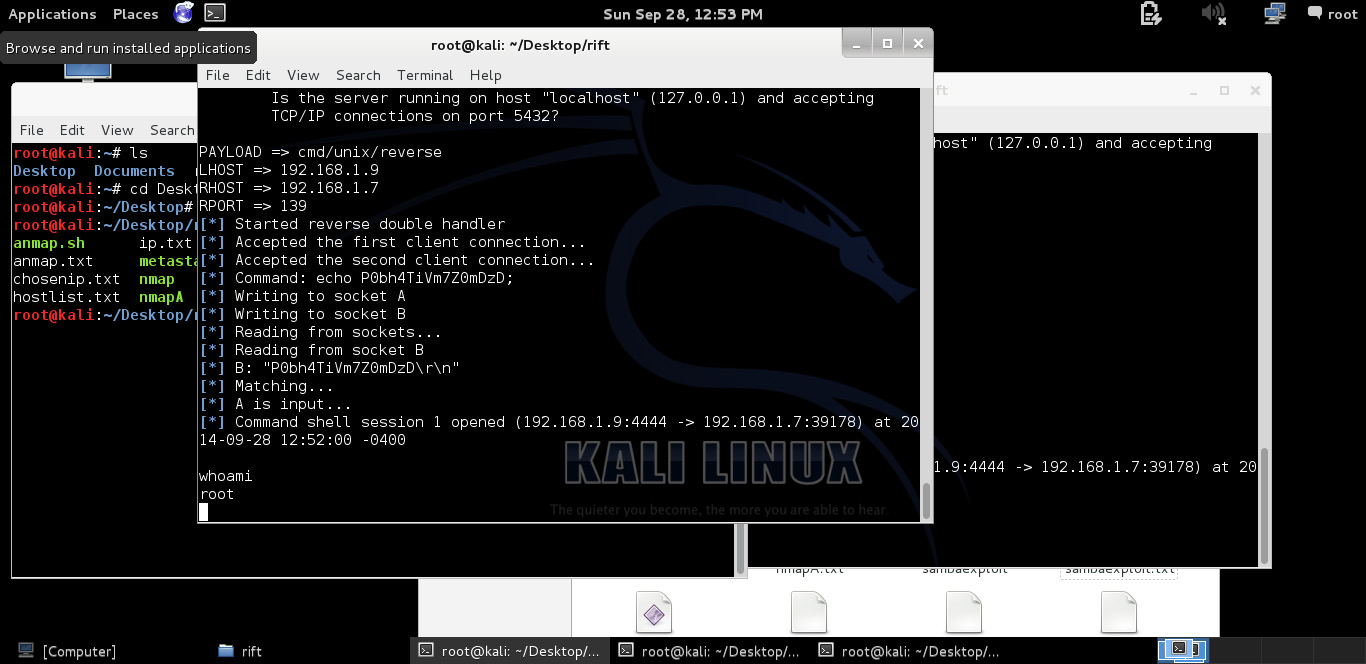Click highlighted root@kali entry in bottom taskbar
Image resolution: width=1366 pixels, height=664 pixels.
click(x=510, y=651)
